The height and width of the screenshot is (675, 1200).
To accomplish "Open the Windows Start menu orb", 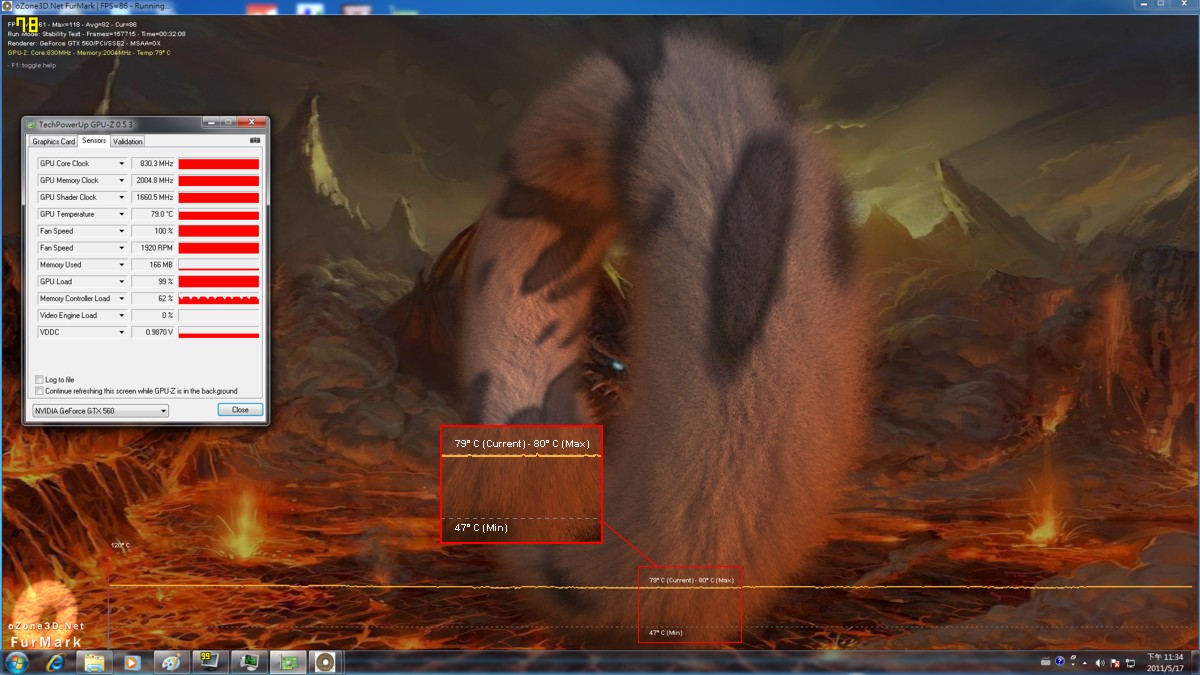I will click(x=17, y=662).
